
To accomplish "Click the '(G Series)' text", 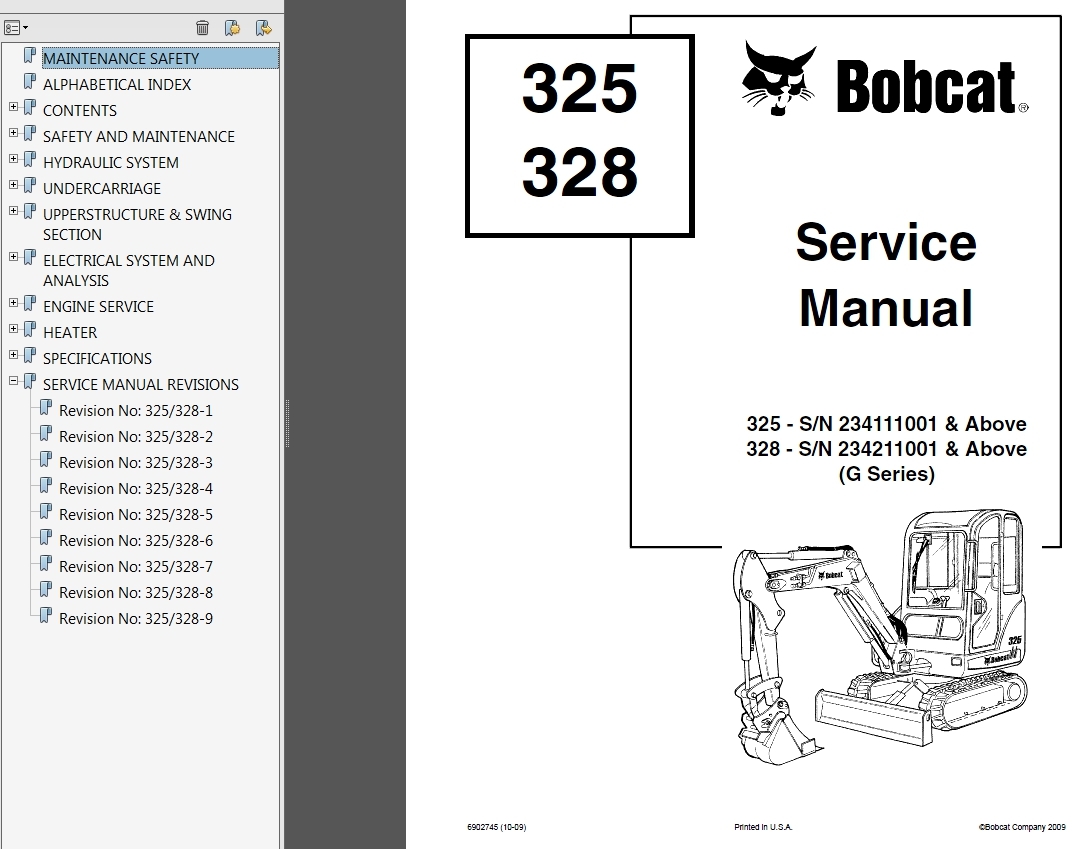I will (x=887, y=474).
